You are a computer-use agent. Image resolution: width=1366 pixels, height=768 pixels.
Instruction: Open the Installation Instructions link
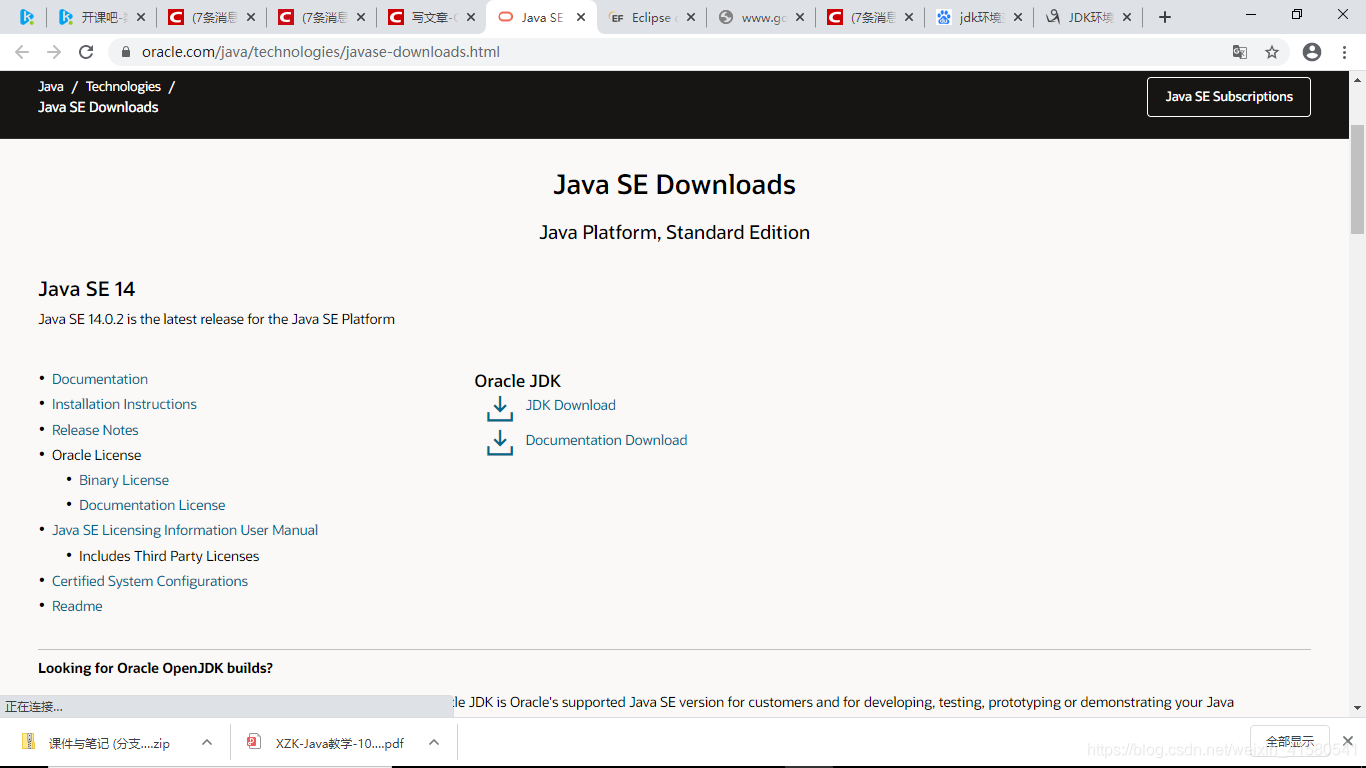point(124,404)
